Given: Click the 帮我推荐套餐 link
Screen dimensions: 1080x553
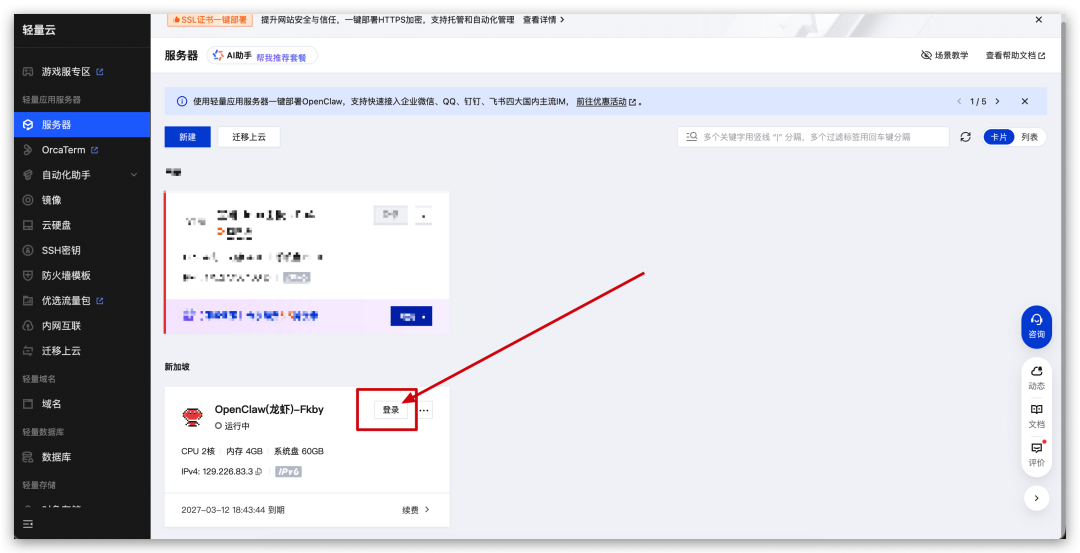Looking at the screenshot, I should (x=281, y=59).
